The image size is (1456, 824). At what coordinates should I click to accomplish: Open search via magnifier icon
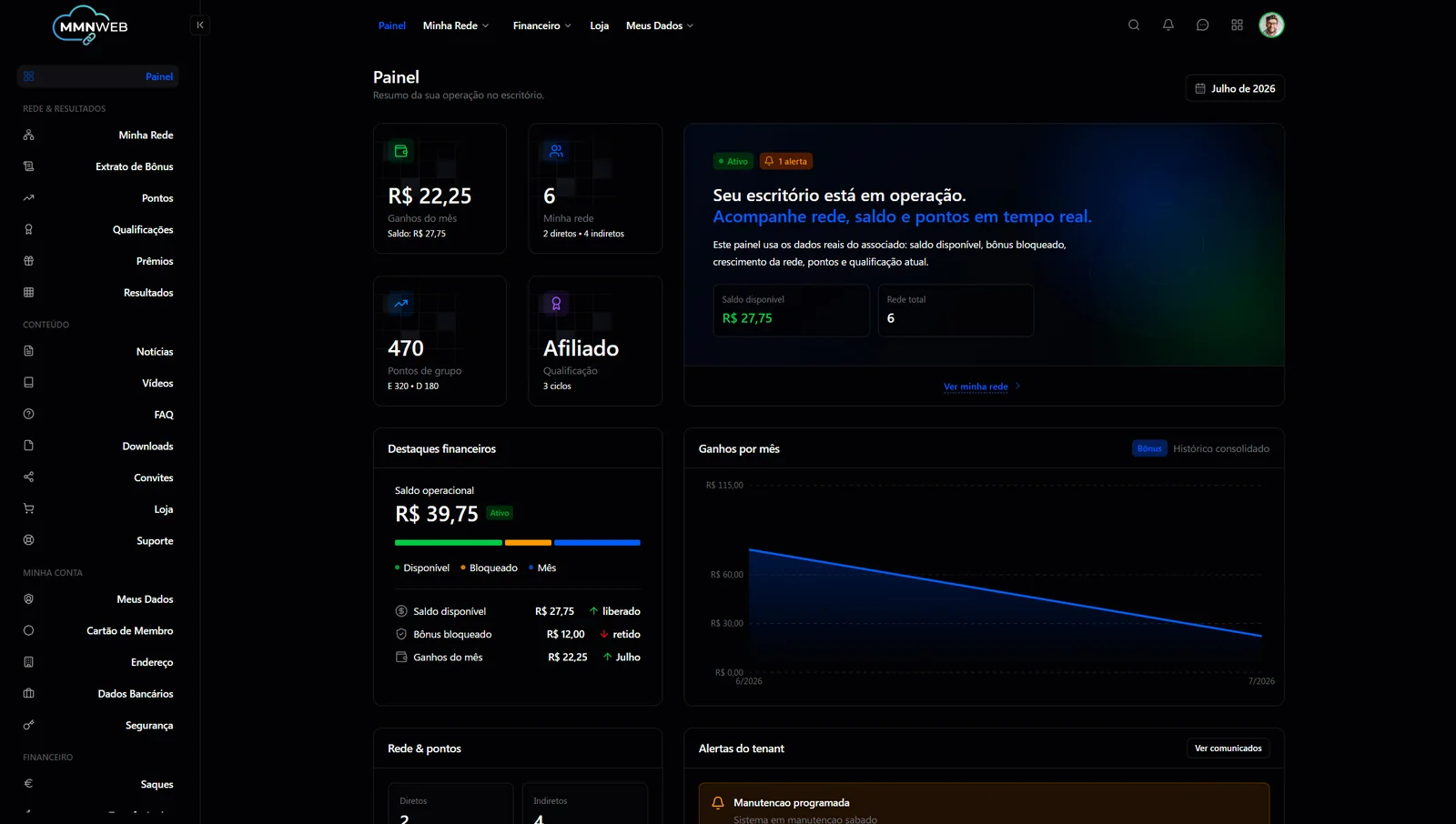coord(1134,25)
